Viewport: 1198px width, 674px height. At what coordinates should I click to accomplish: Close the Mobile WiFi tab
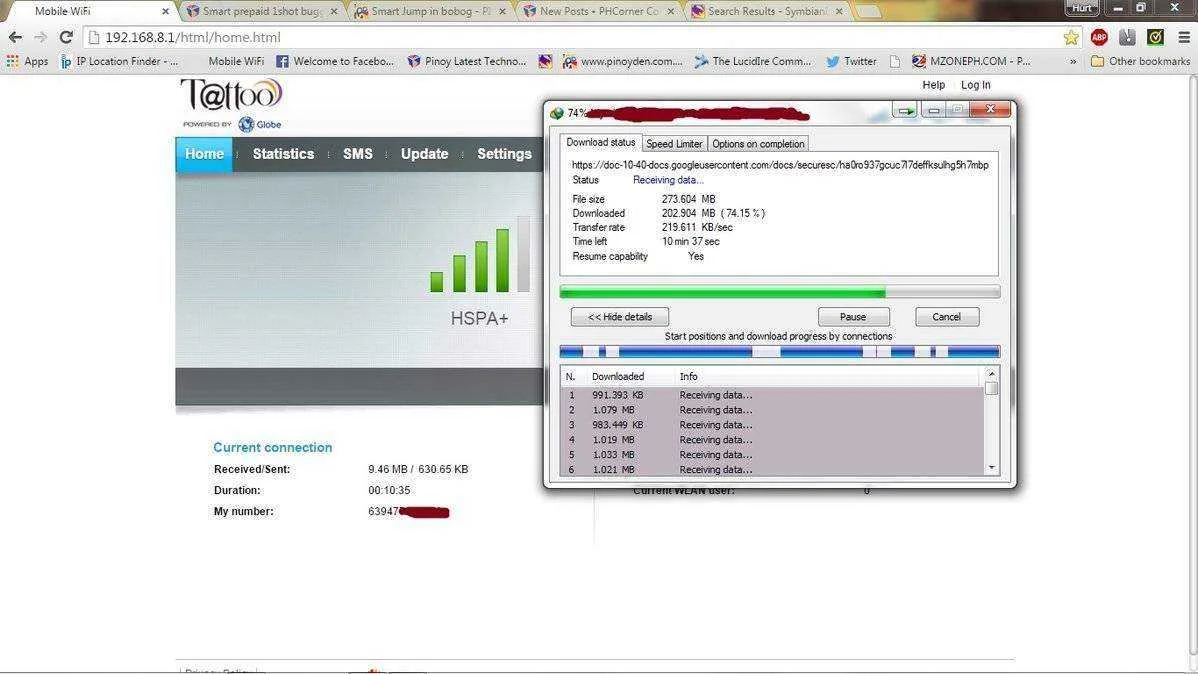tap(165, 11)
